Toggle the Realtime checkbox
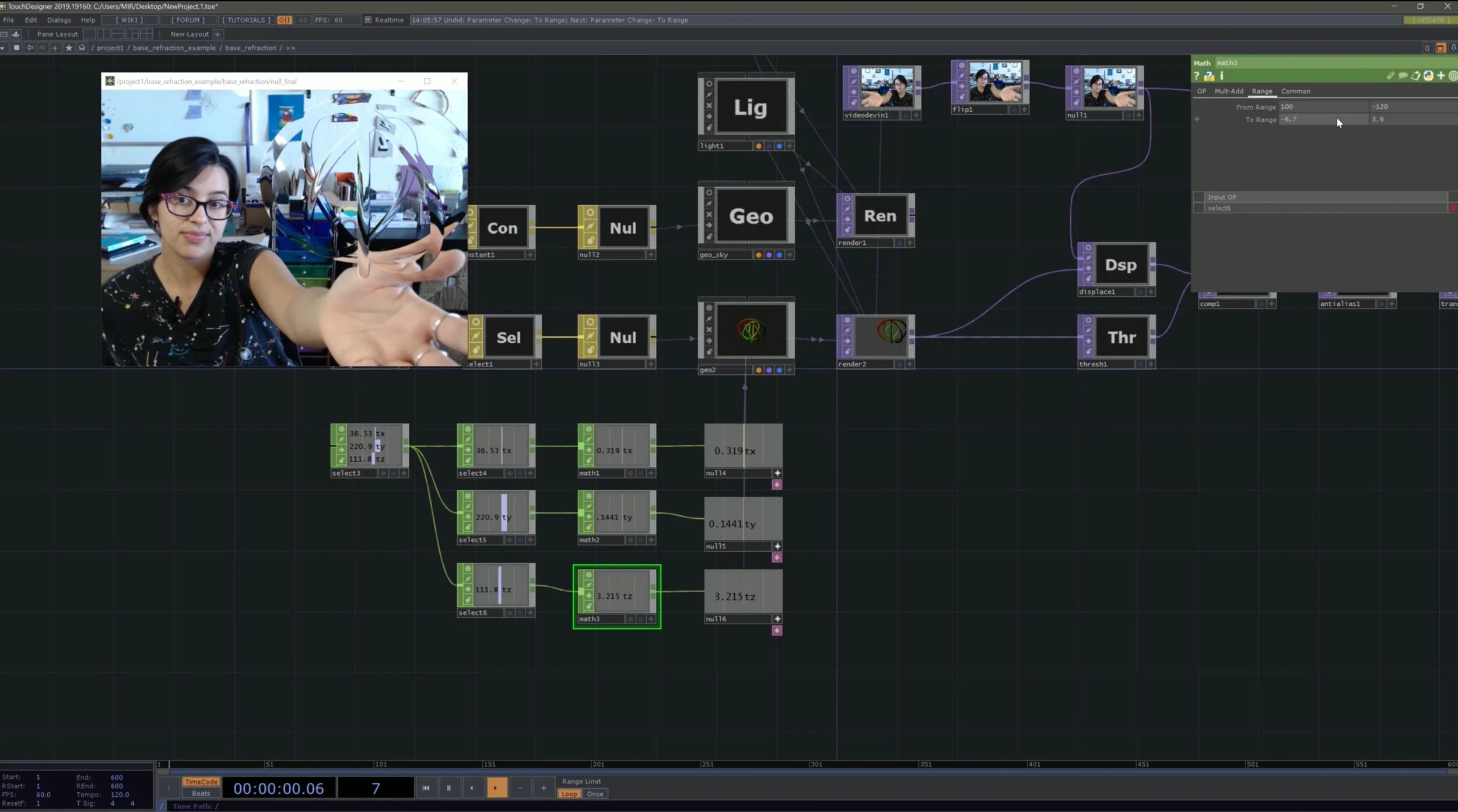1458x812 pixels. click(x=368, y=20)
